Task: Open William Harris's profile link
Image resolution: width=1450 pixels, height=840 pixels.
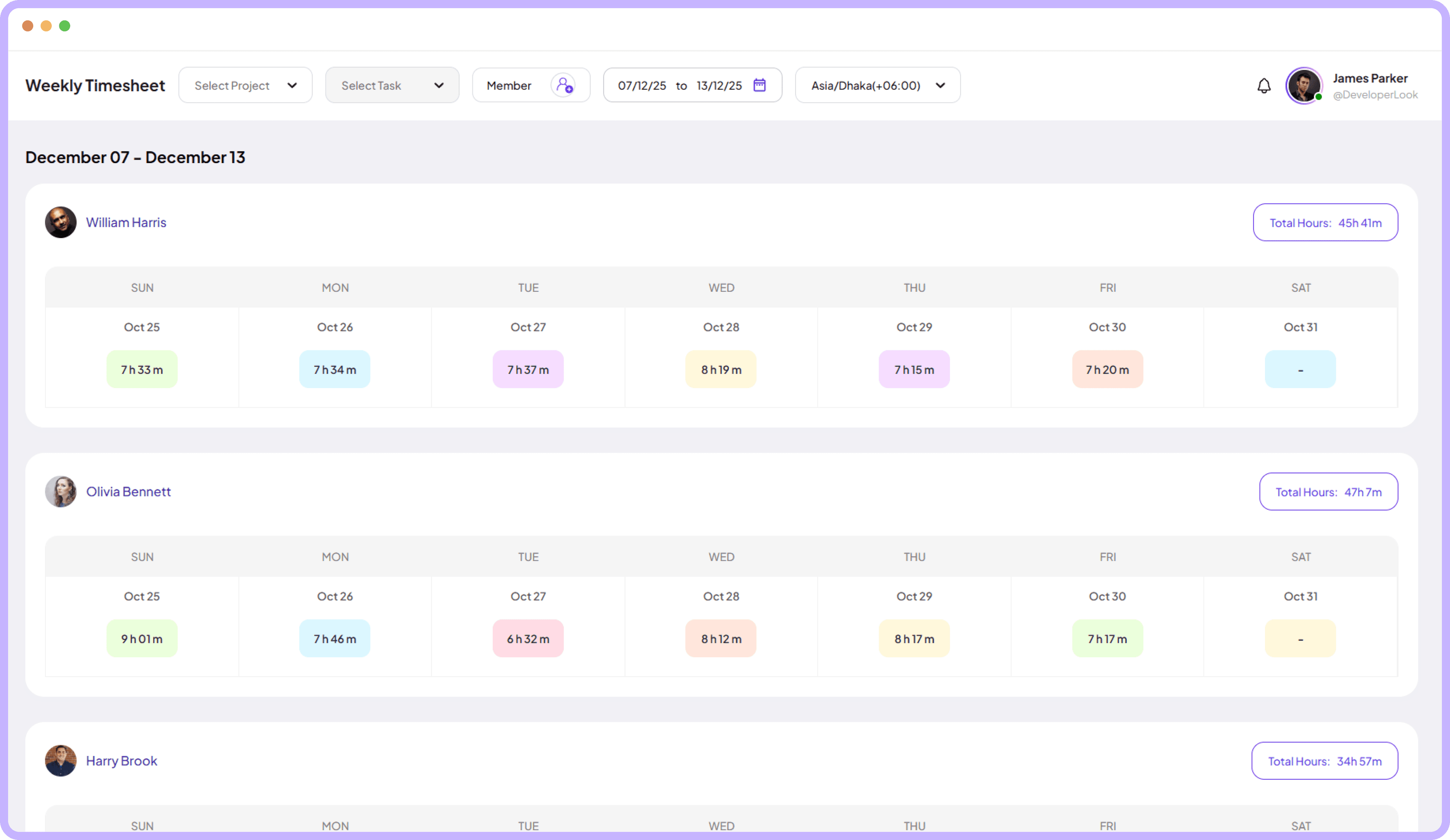Action: click(126, 222)
